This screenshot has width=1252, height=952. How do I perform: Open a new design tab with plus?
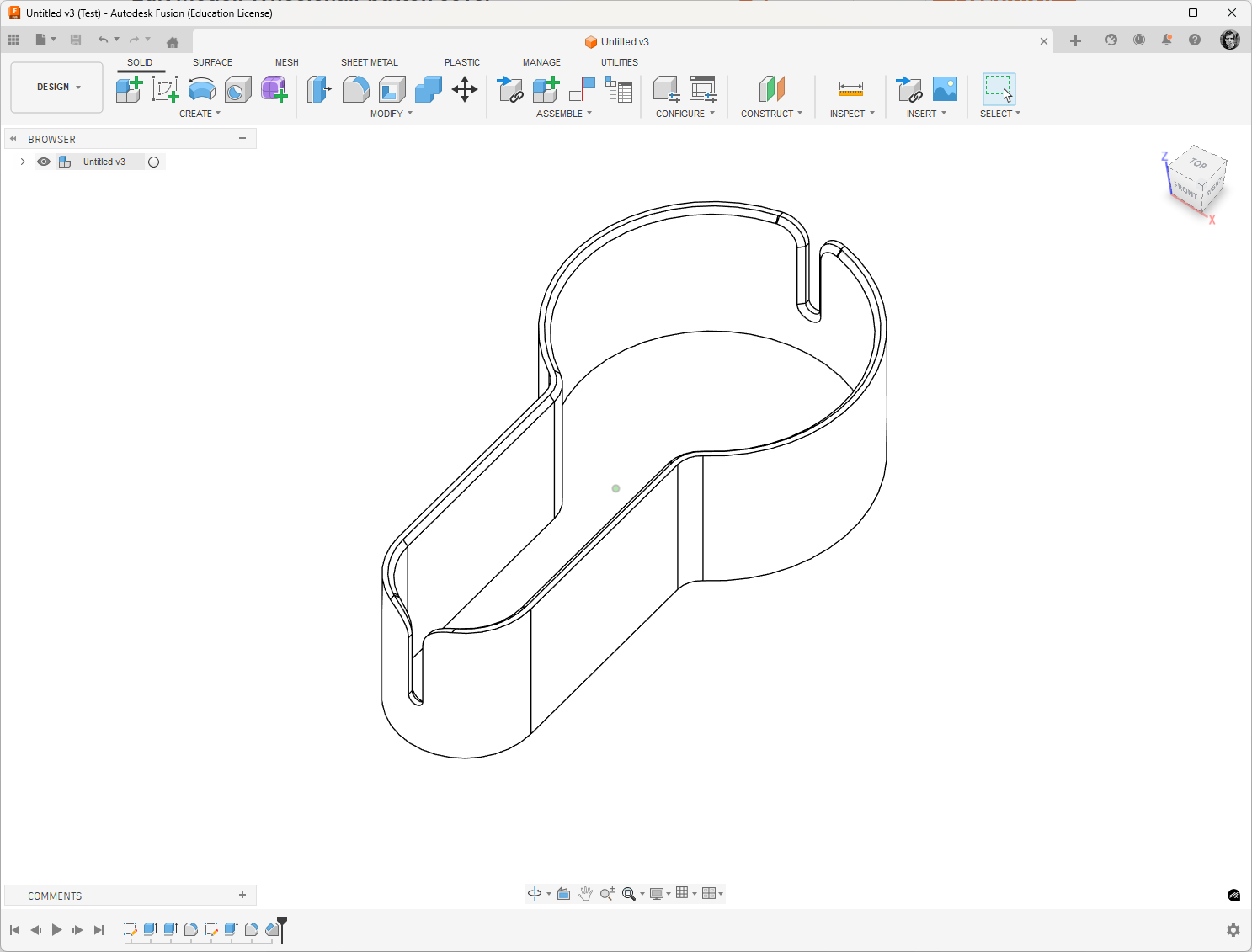pyautogui.click(x=1075, y=41)
